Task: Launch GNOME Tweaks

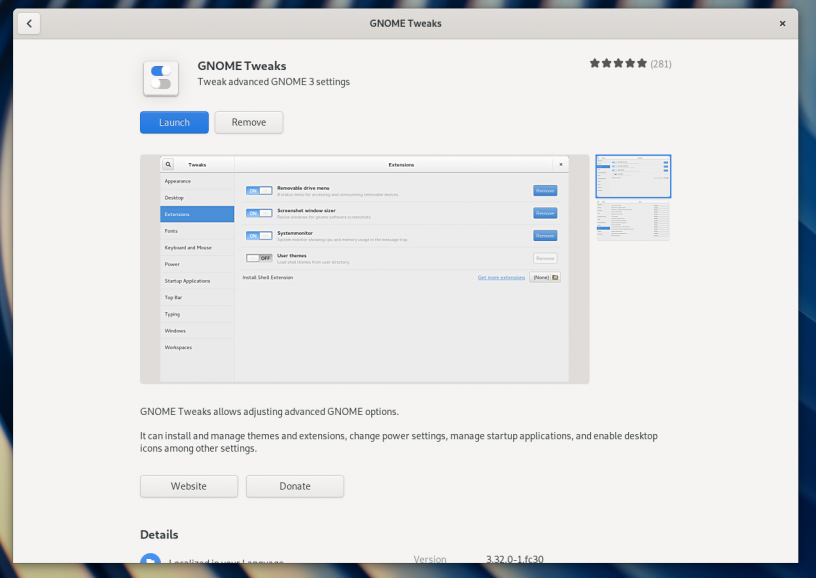Action: 174,122
